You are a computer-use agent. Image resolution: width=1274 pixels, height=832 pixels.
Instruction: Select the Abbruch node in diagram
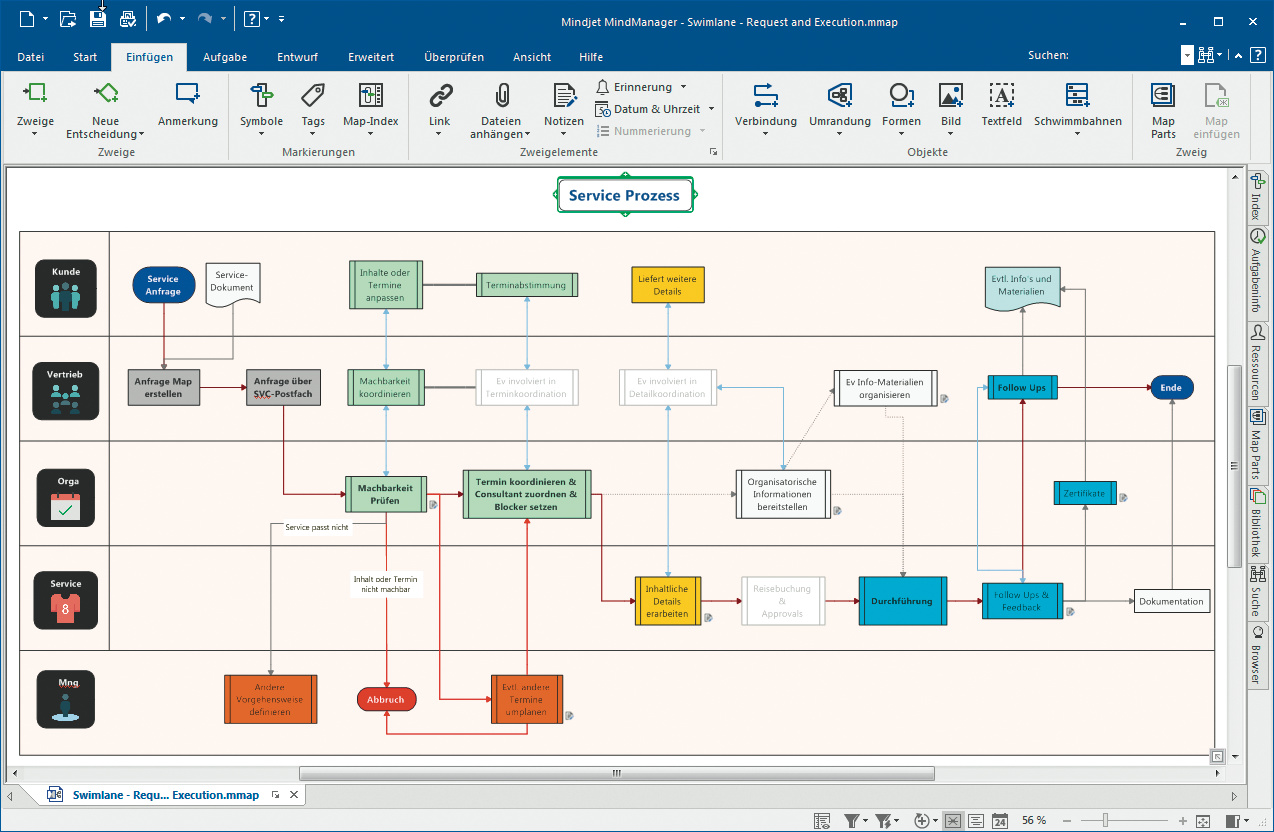(386, 699)
